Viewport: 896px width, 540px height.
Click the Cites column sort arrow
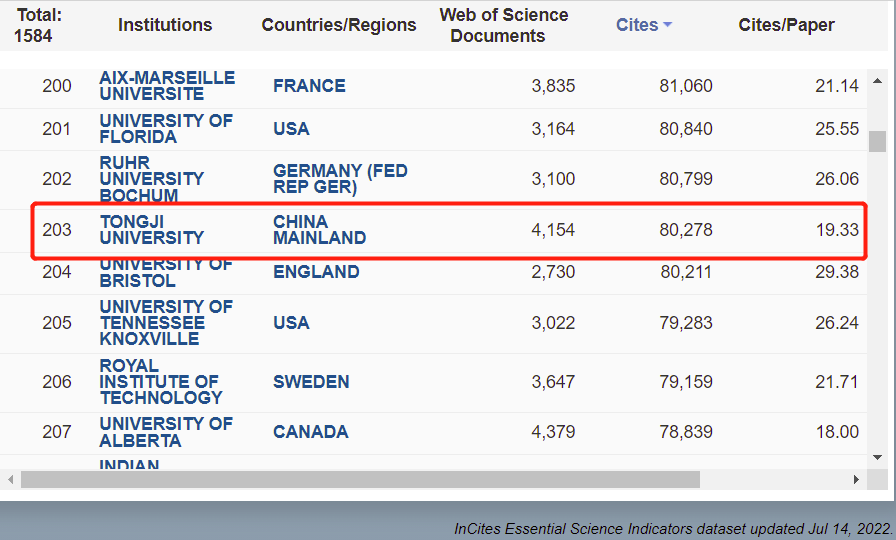click(667, 25)
